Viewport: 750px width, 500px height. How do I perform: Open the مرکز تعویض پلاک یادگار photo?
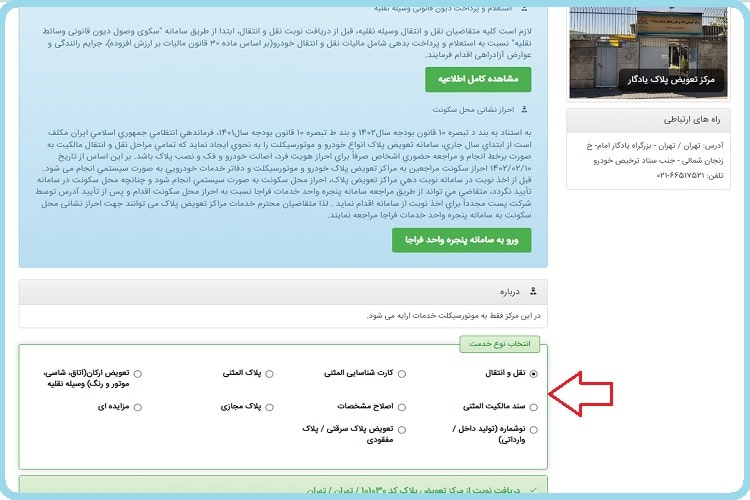coord(648,53)
